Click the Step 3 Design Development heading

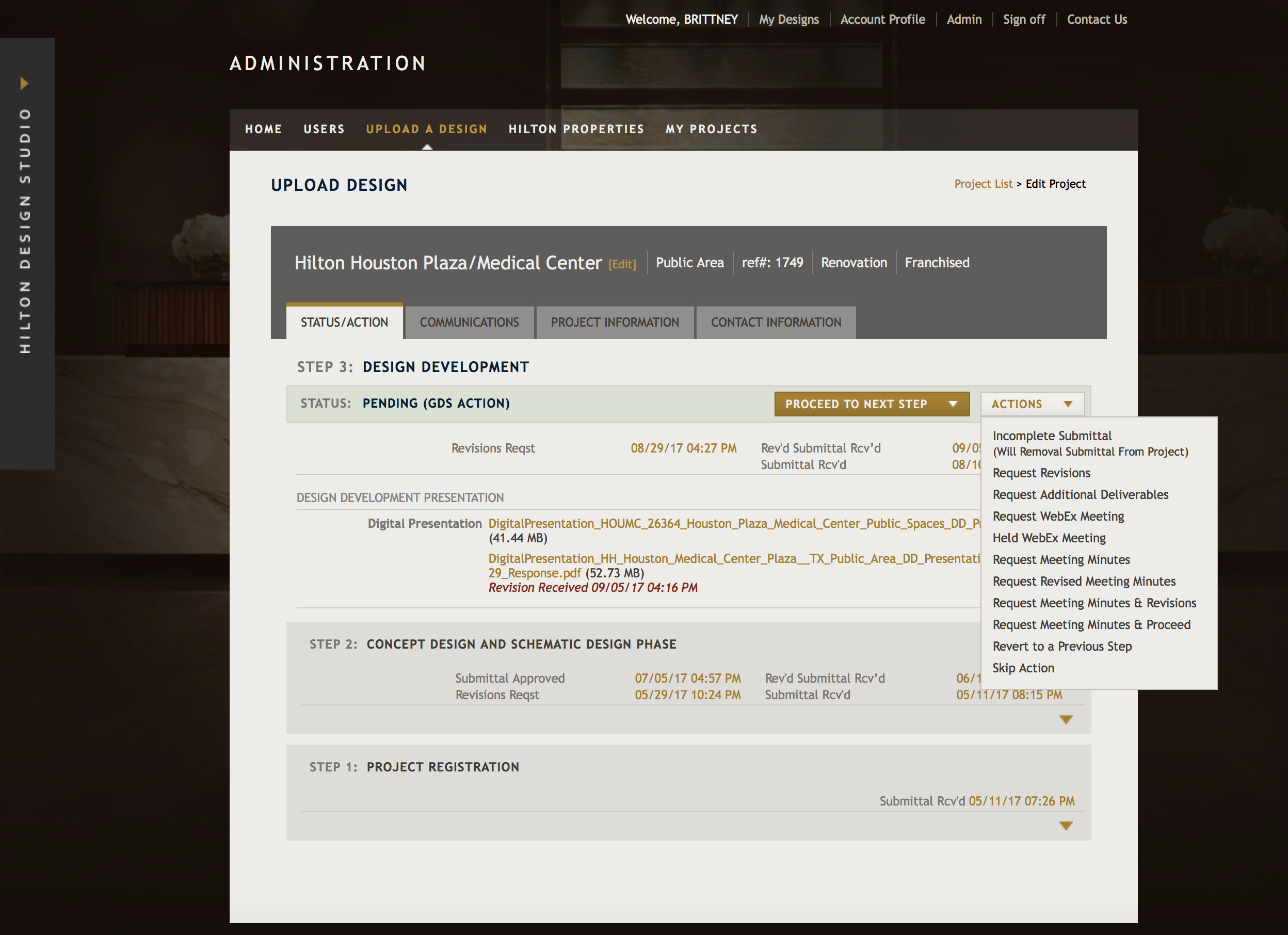point(413,367)
